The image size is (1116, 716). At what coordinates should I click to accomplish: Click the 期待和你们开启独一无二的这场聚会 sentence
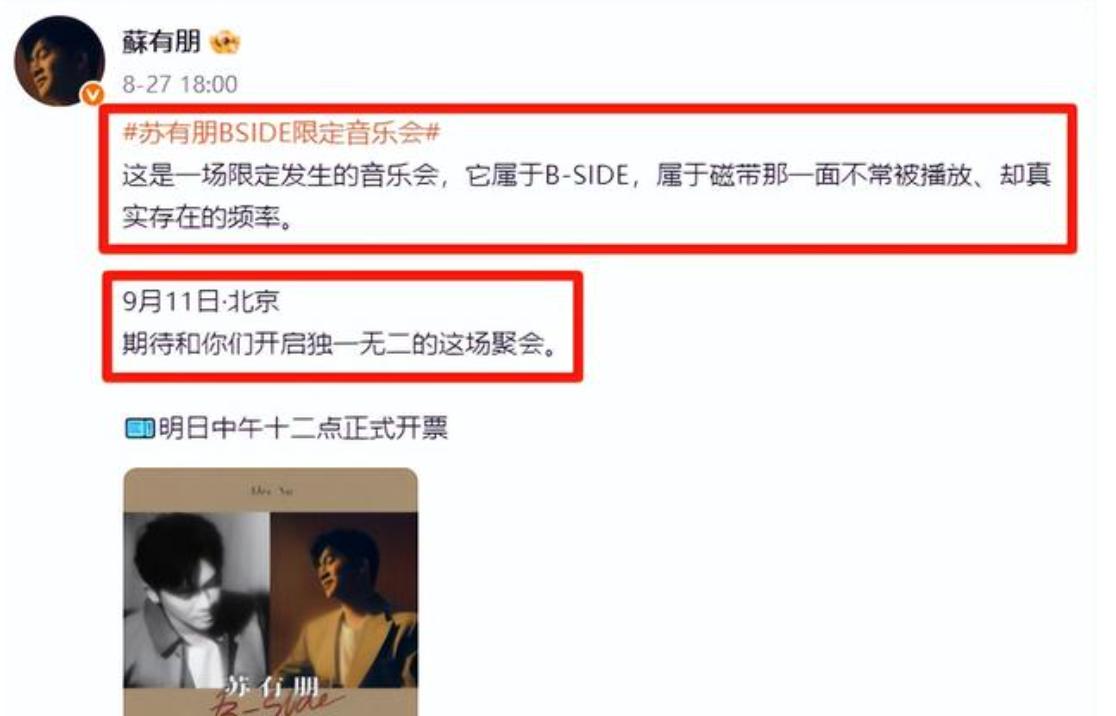(x=340, y=344)
